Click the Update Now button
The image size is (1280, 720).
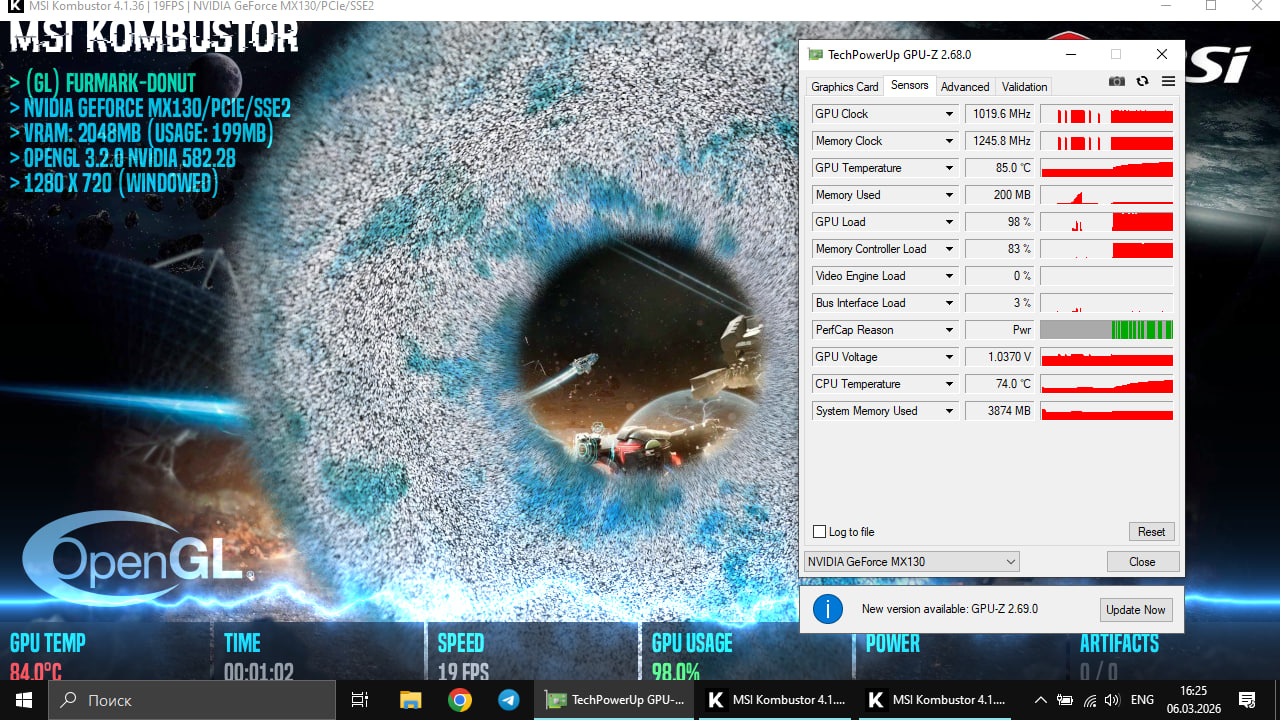[x=1136, y=610]
